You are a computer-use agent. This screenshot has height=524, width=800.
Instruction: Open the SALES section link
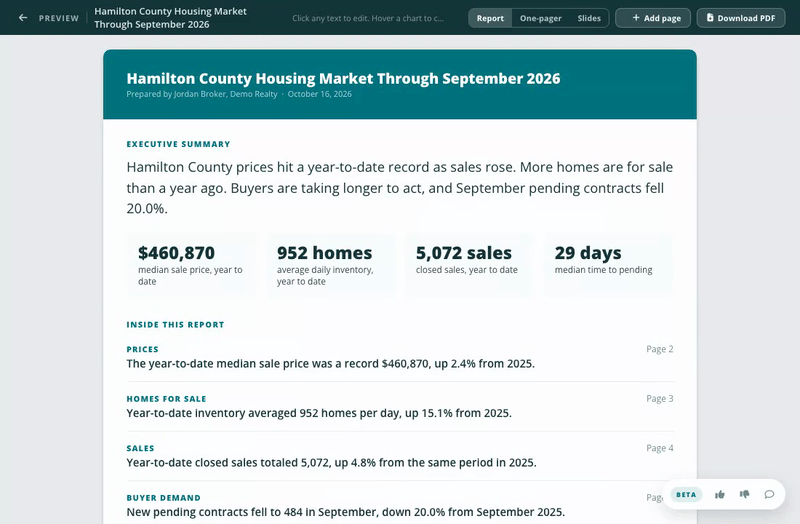pos(140,448)
